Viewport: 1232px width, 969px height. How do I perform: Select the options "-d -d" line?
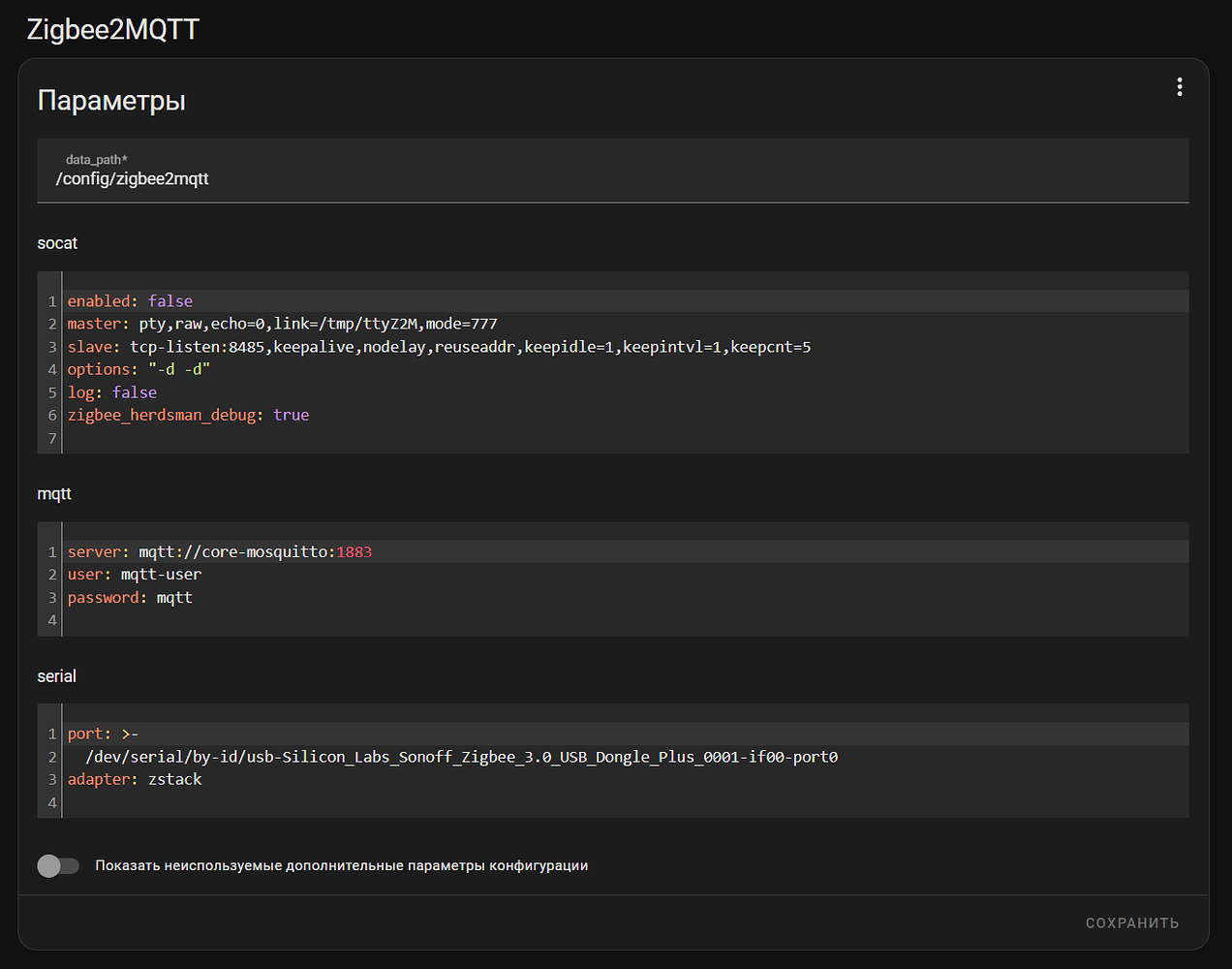point(139,369)
